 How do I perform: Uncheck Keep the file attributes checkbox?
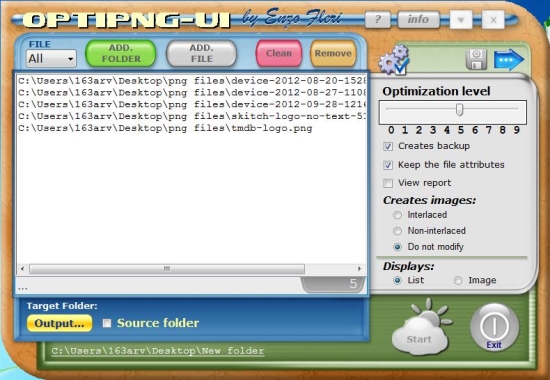pyautogui.click(x=388, y=165)
